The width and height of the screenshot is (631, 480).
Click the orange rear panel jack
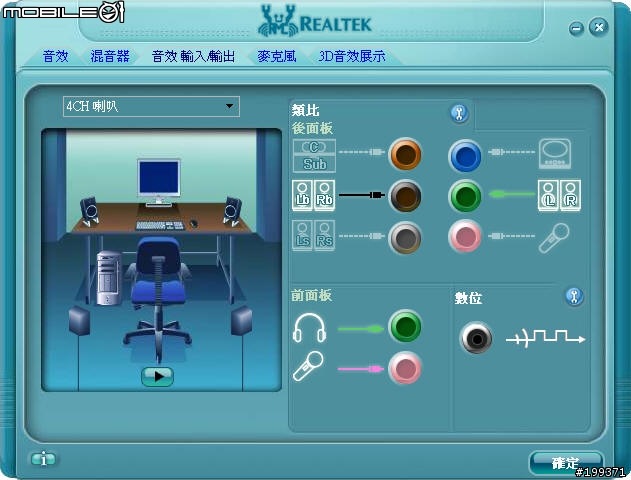coord(405,154)
